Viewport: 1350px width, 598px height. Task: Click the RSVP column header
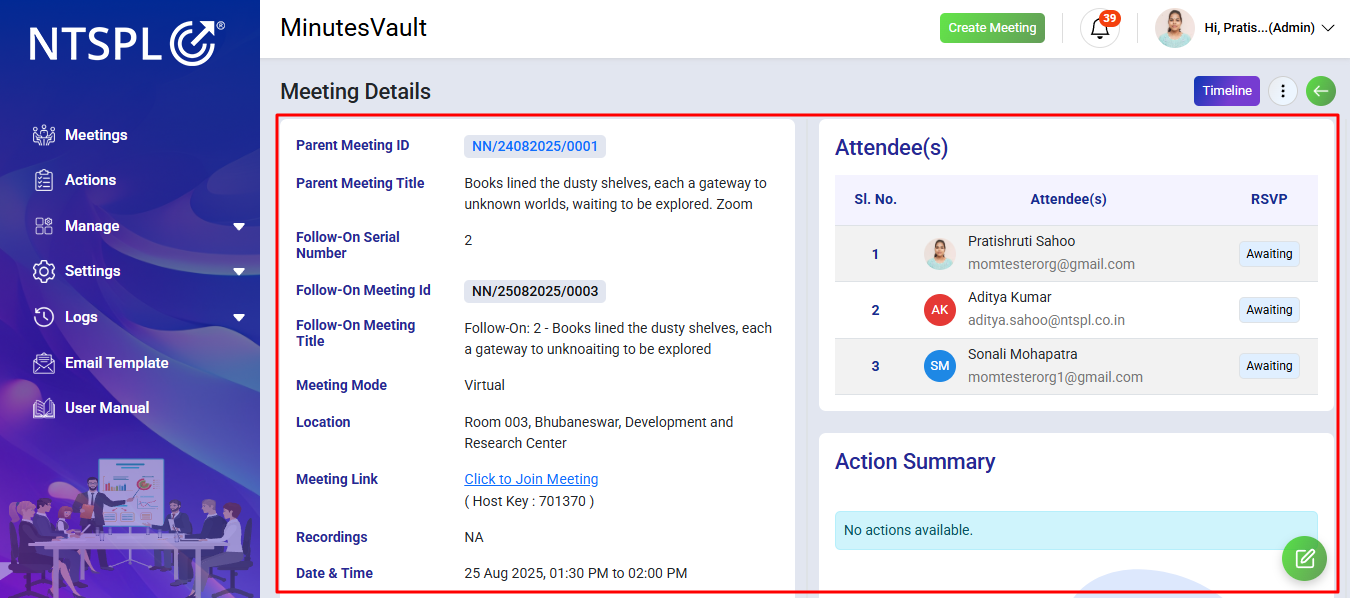point(1269,199)
